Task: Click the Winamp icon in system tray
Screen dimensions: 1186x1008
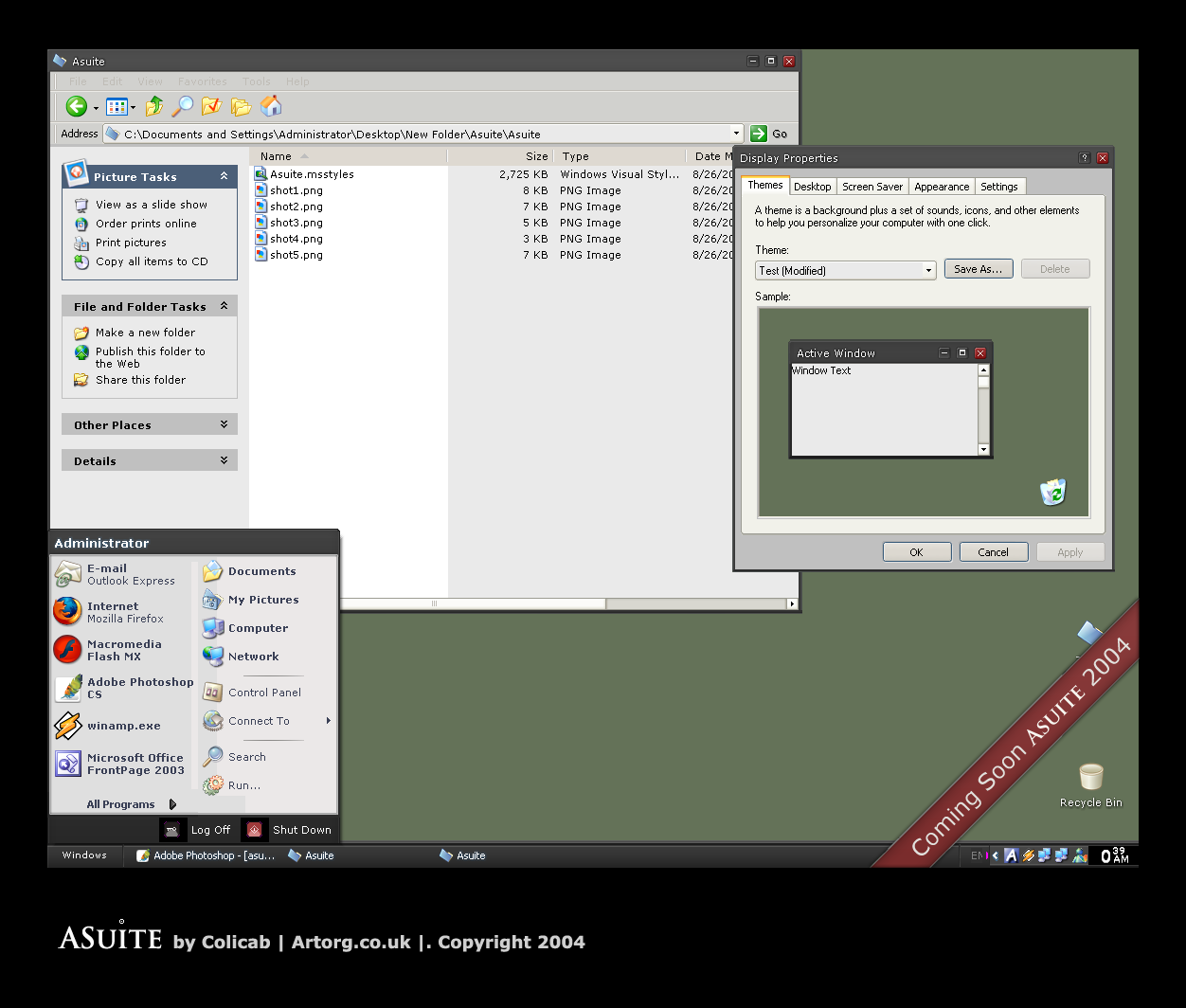Action: pyautogui.click(x=1030, y=855)
